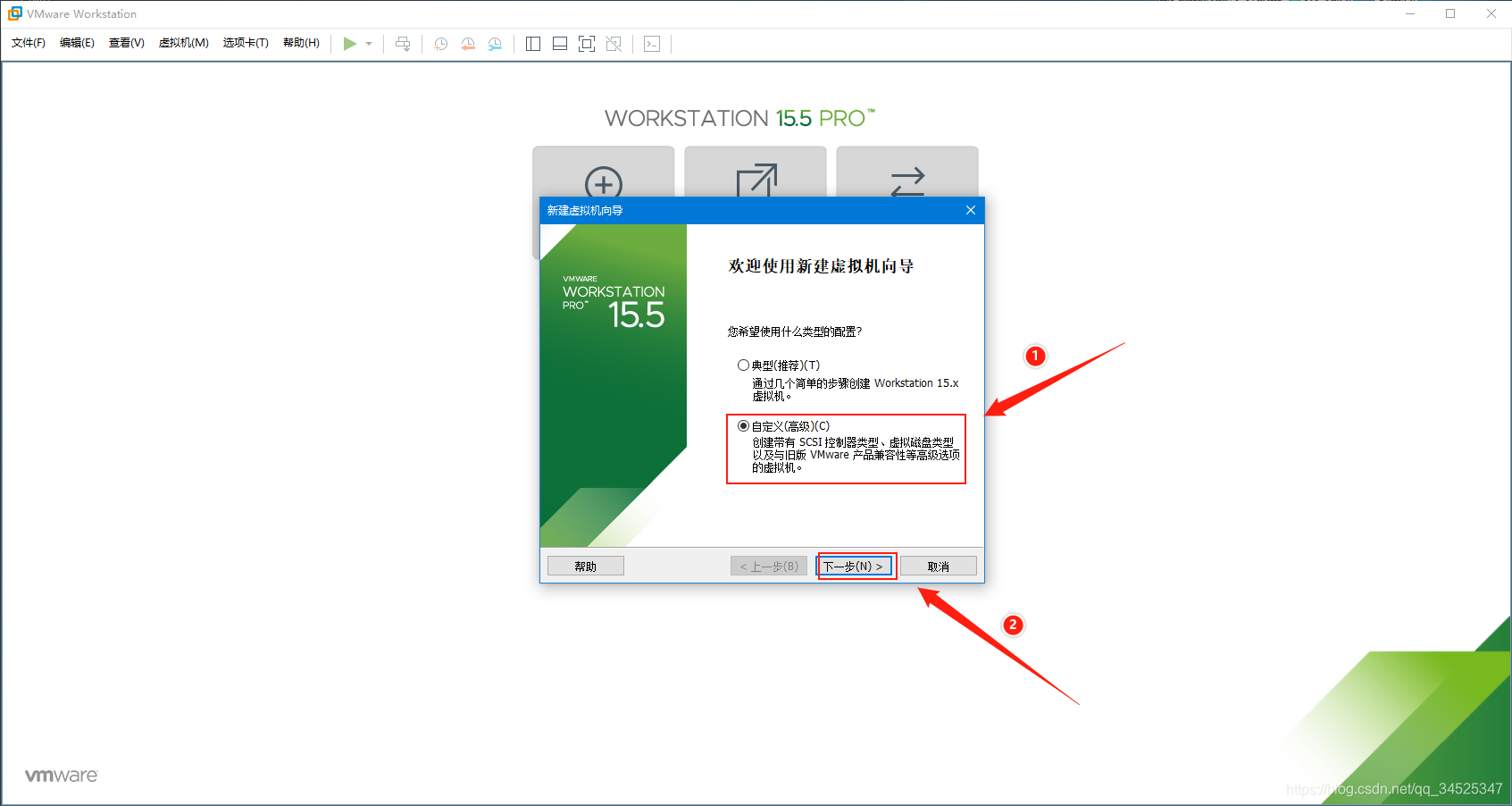Viewport: 1512px width, 806px height.
Task: Open the 选项卡(T) menu
Action: pos(246,43)
